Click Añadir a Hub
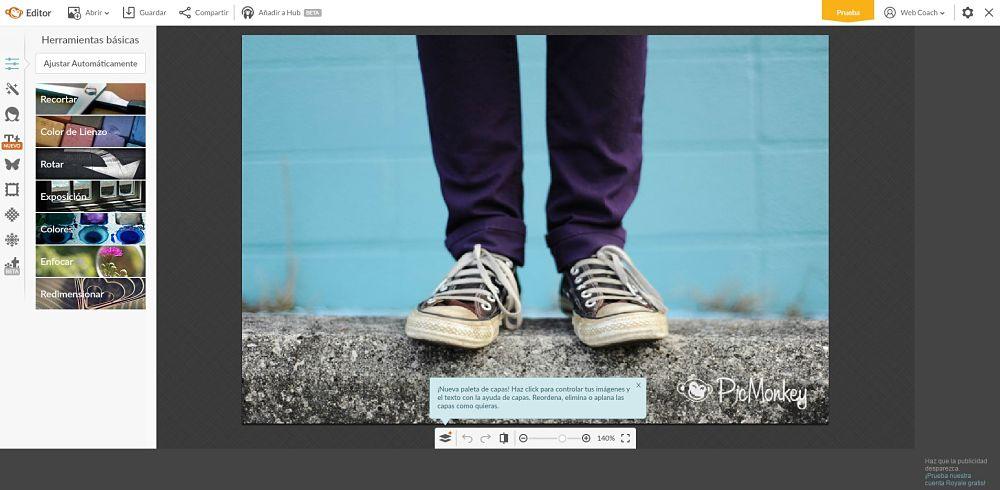 pos(281,12)
